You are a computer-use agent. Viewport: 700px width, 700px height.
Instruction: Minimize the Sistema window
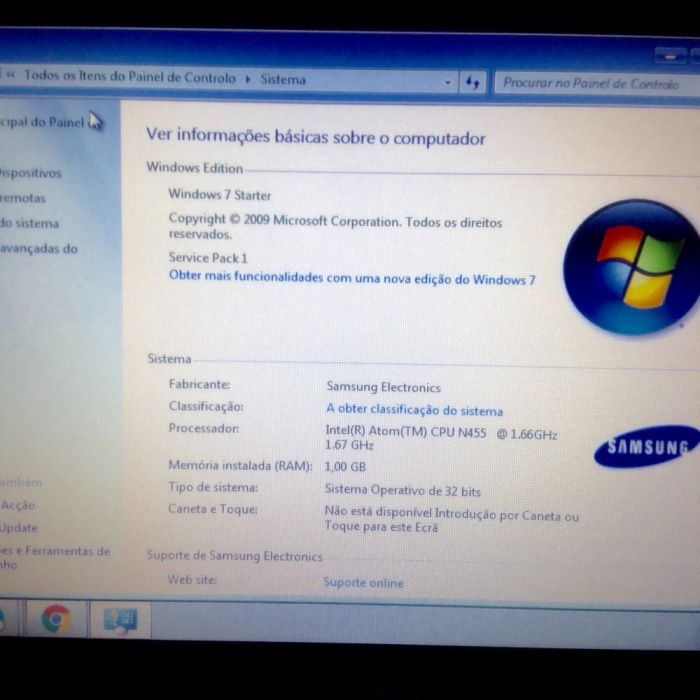point(670,56)
